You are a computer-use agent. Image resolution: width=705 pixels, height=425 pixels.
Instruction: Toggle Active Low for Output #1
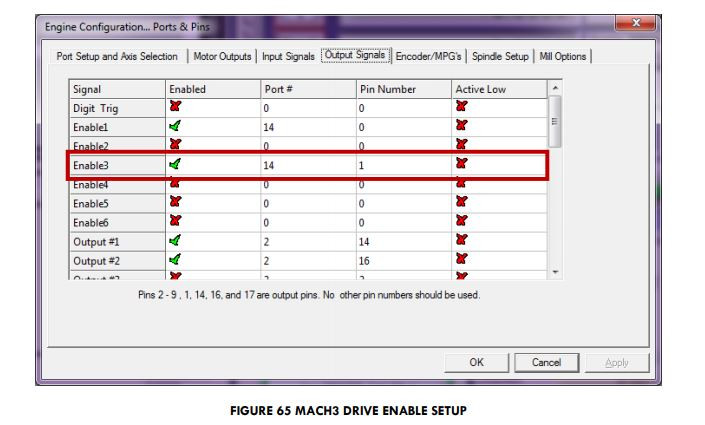click(461, 240)
